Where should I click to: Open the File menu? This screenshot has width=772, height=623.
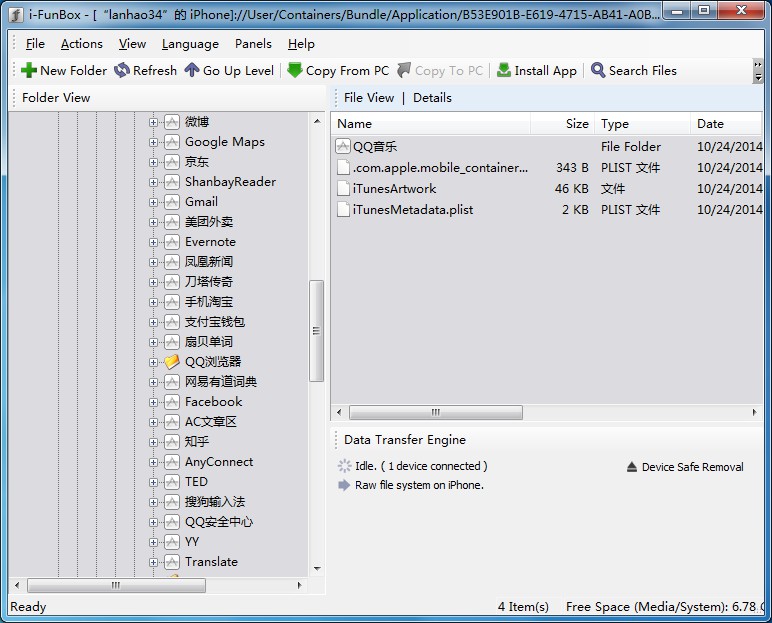tap(35, 44)
